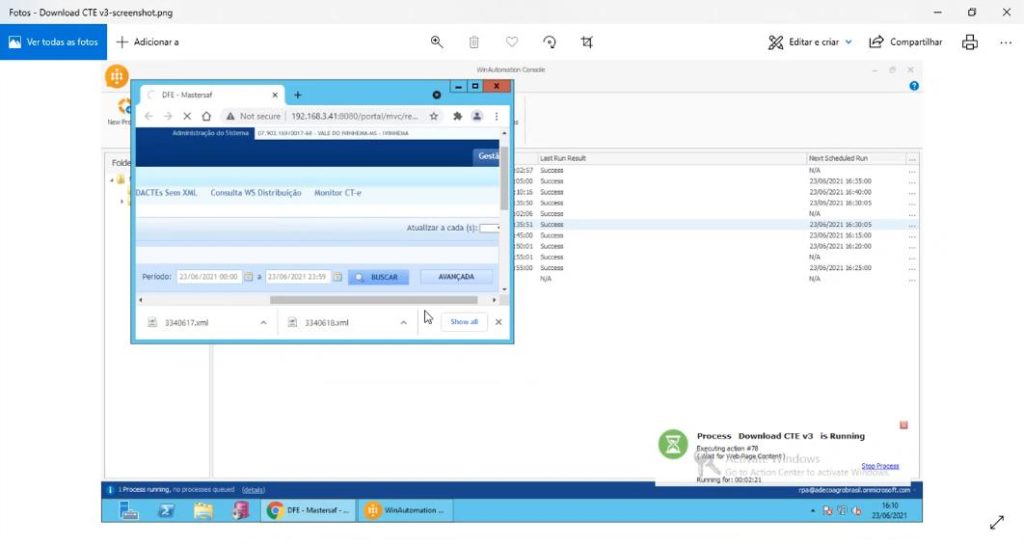The width and height of the screenshot is (1024, 546).
Task: Open options chevron for 3340617.xml download
Action: tap(263, 323)
